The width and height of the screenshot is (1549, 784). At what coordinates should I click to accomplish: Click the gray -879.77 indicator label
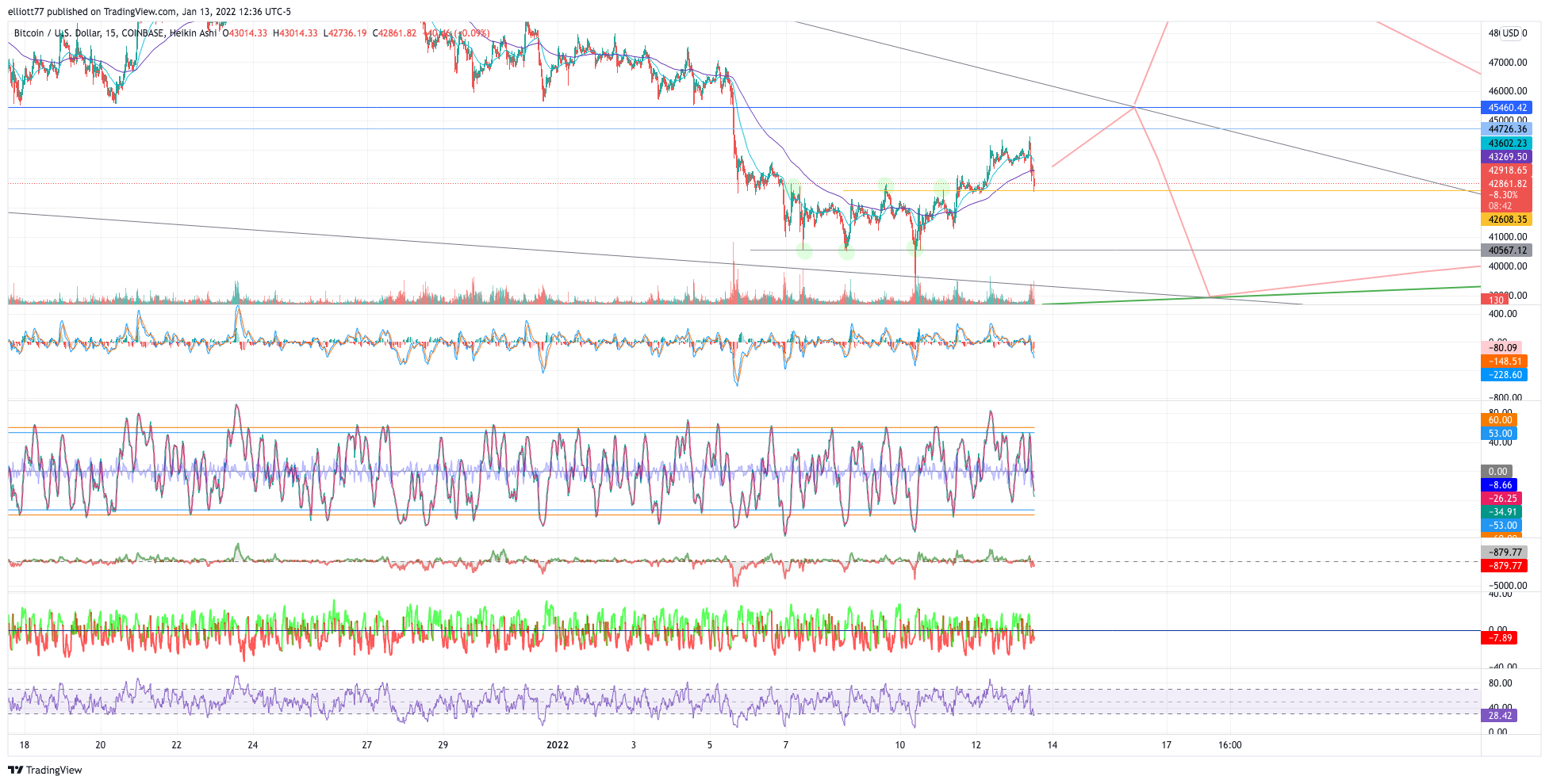click(x=1504, y=553)
